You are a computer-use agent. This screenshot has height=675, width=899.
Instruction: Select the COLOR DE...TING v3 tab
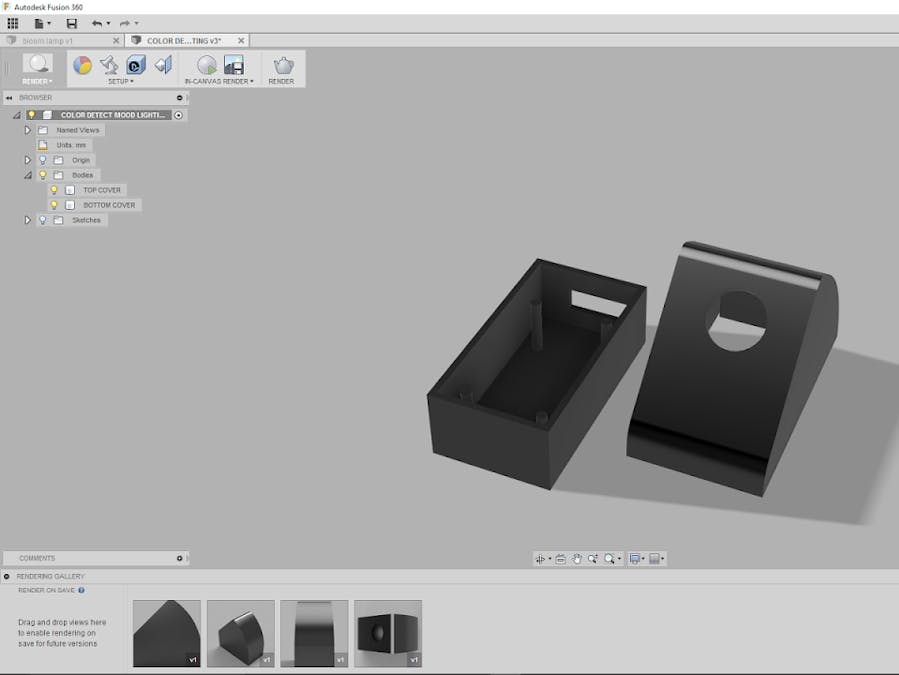183,41
